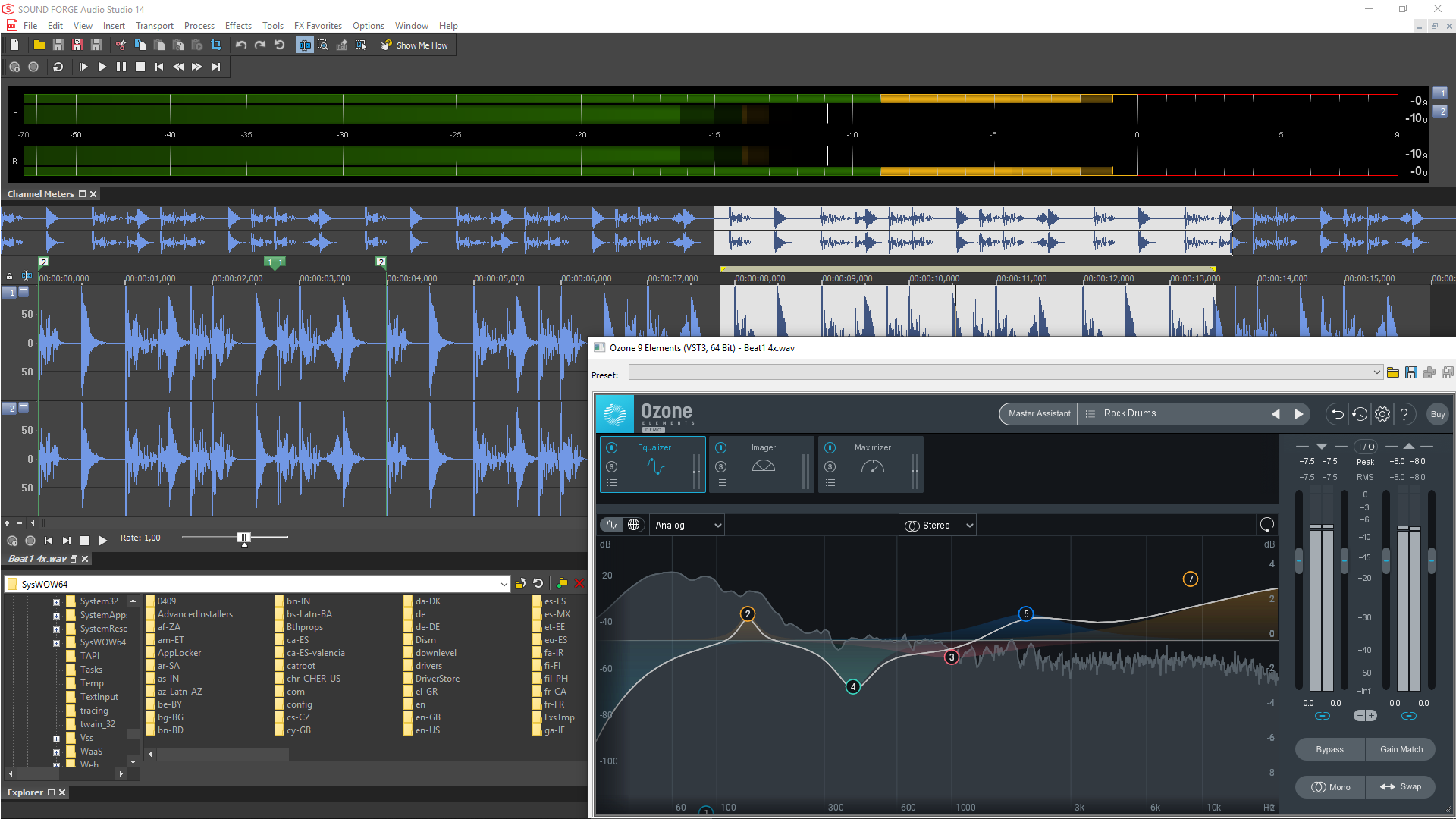Click the Show Me How button
Screen dimensions: 1456x819
click(415, 45)
